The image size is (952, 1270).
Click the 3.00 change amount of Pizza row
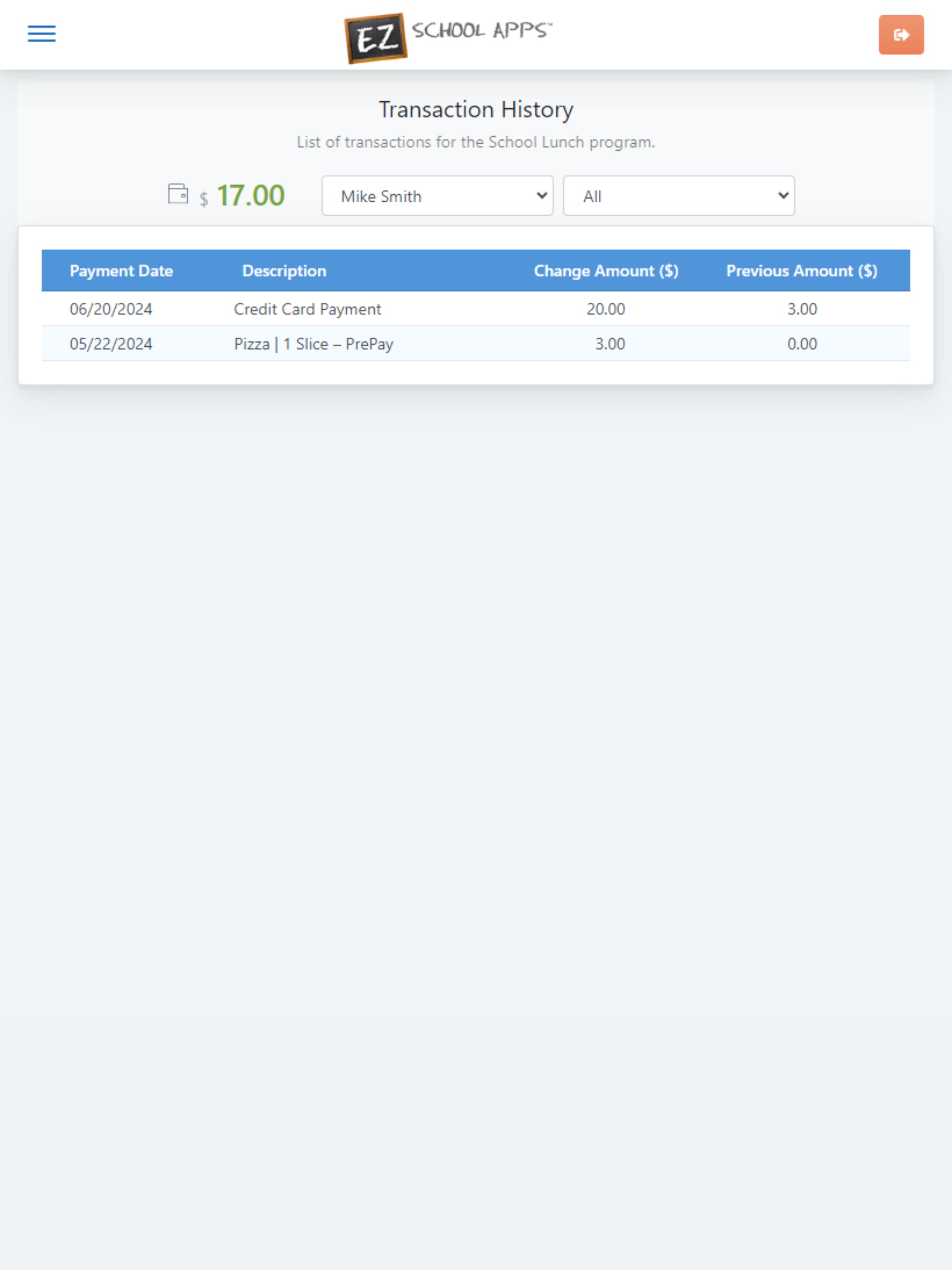[610, 344]
